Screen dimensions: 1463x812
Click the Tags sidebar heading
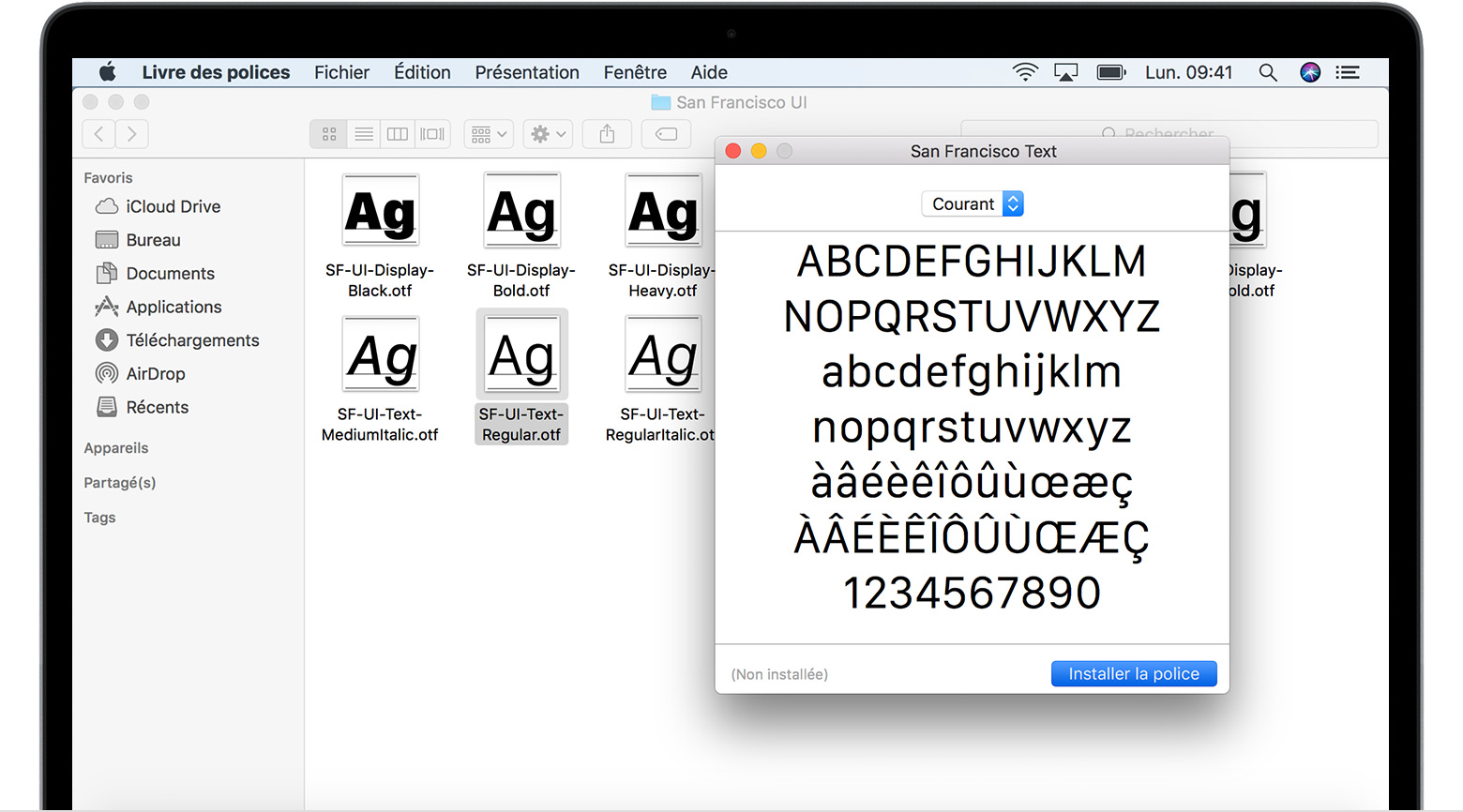[x=99, y=518]
